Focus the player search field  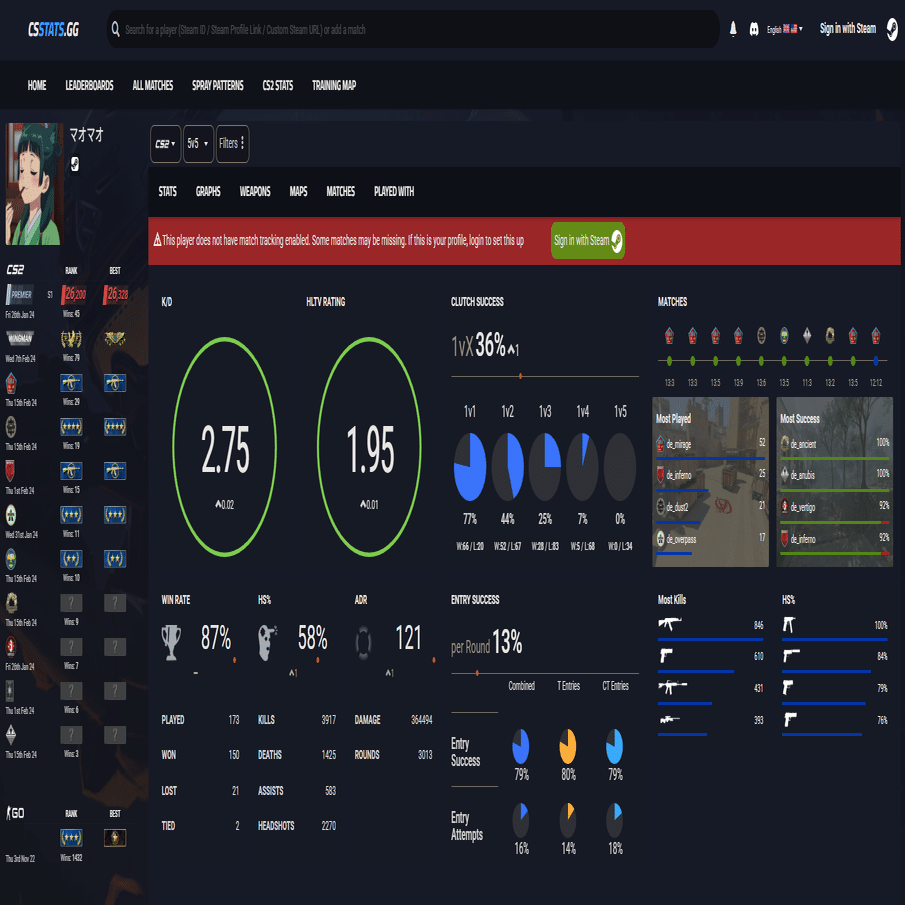point(413,29)
